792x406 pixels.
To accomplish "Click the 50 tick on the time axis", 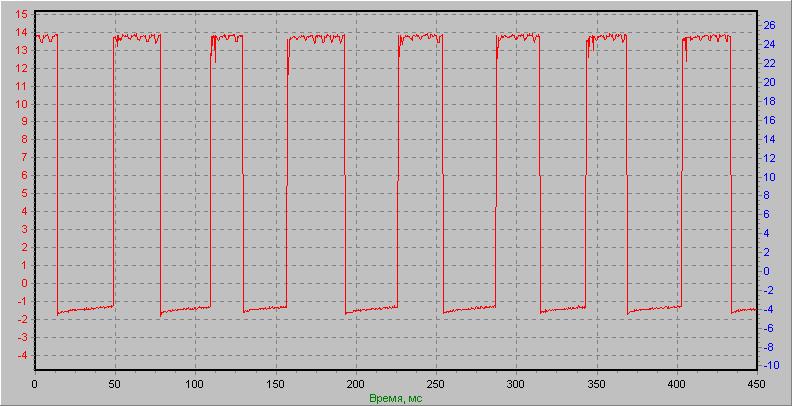I will point(115,384).
